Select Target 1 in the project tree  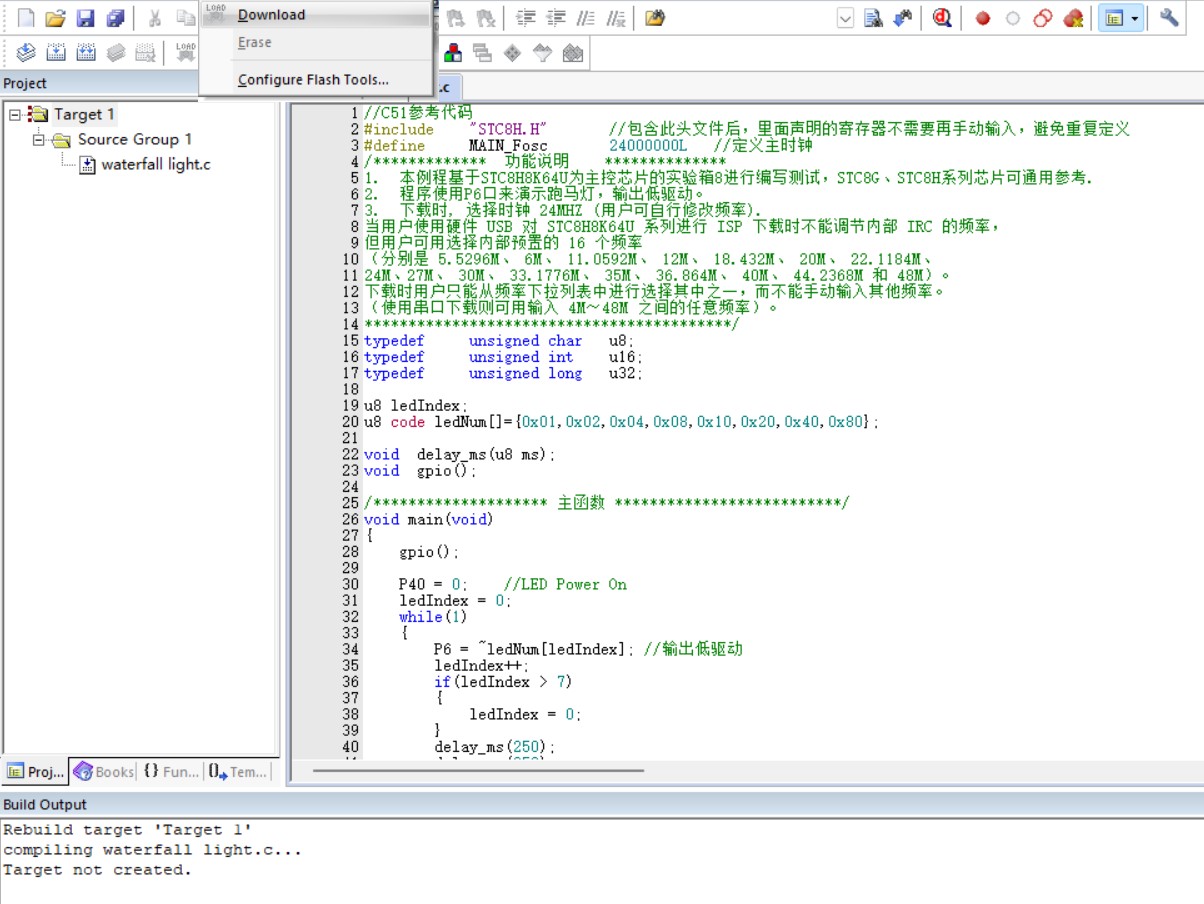pyautogui.click(x=84, y=114)
